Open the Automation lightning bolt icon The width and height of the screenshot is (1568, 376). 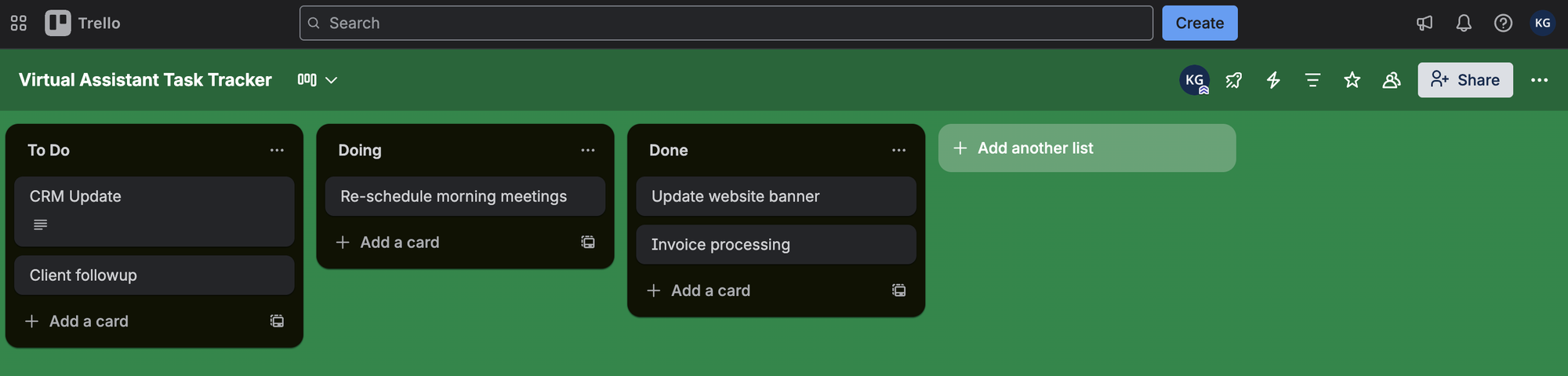click(1273, 80)
